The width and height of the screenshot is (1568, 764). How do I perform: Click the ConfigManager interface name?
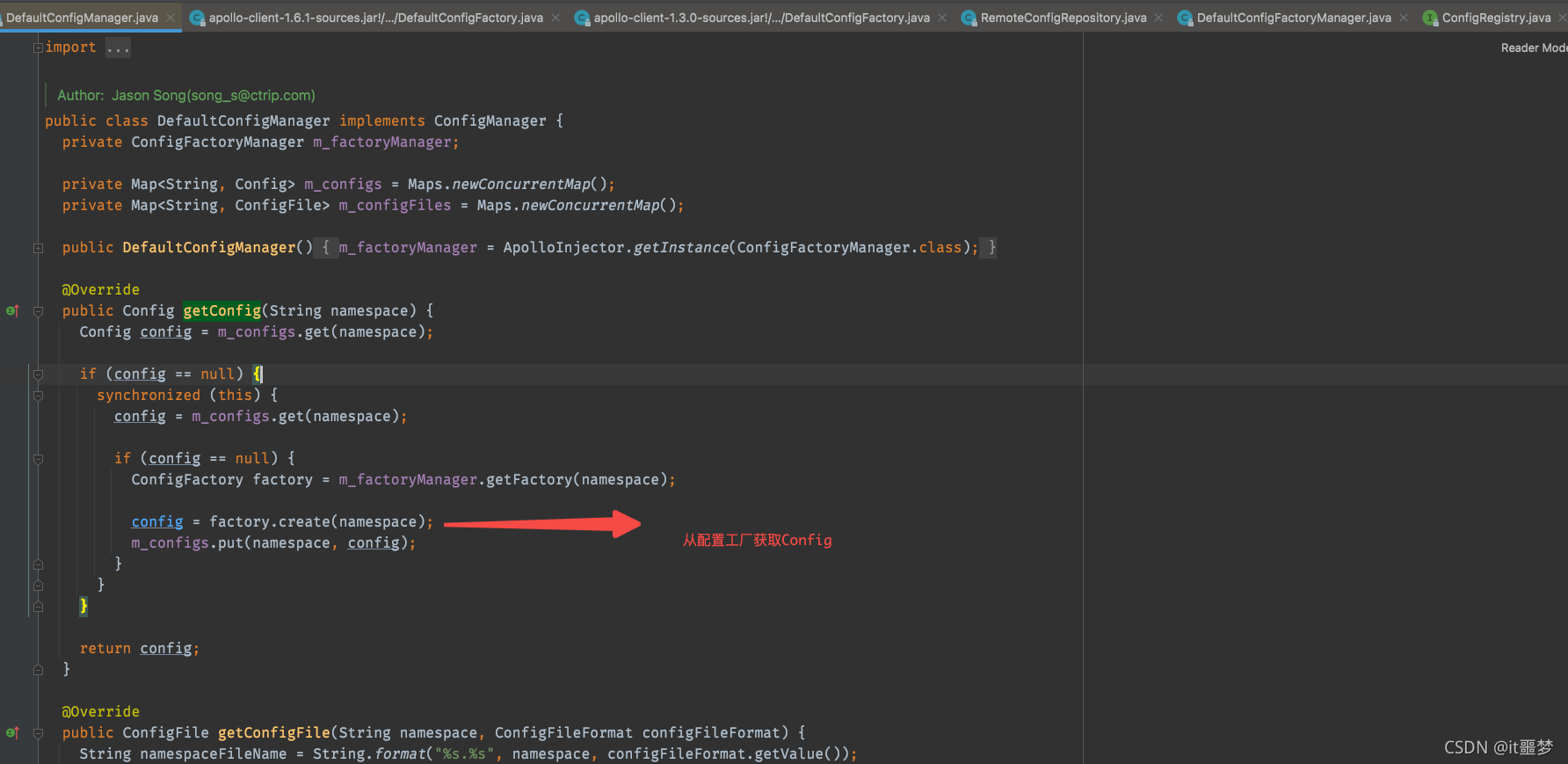(490, 120)
